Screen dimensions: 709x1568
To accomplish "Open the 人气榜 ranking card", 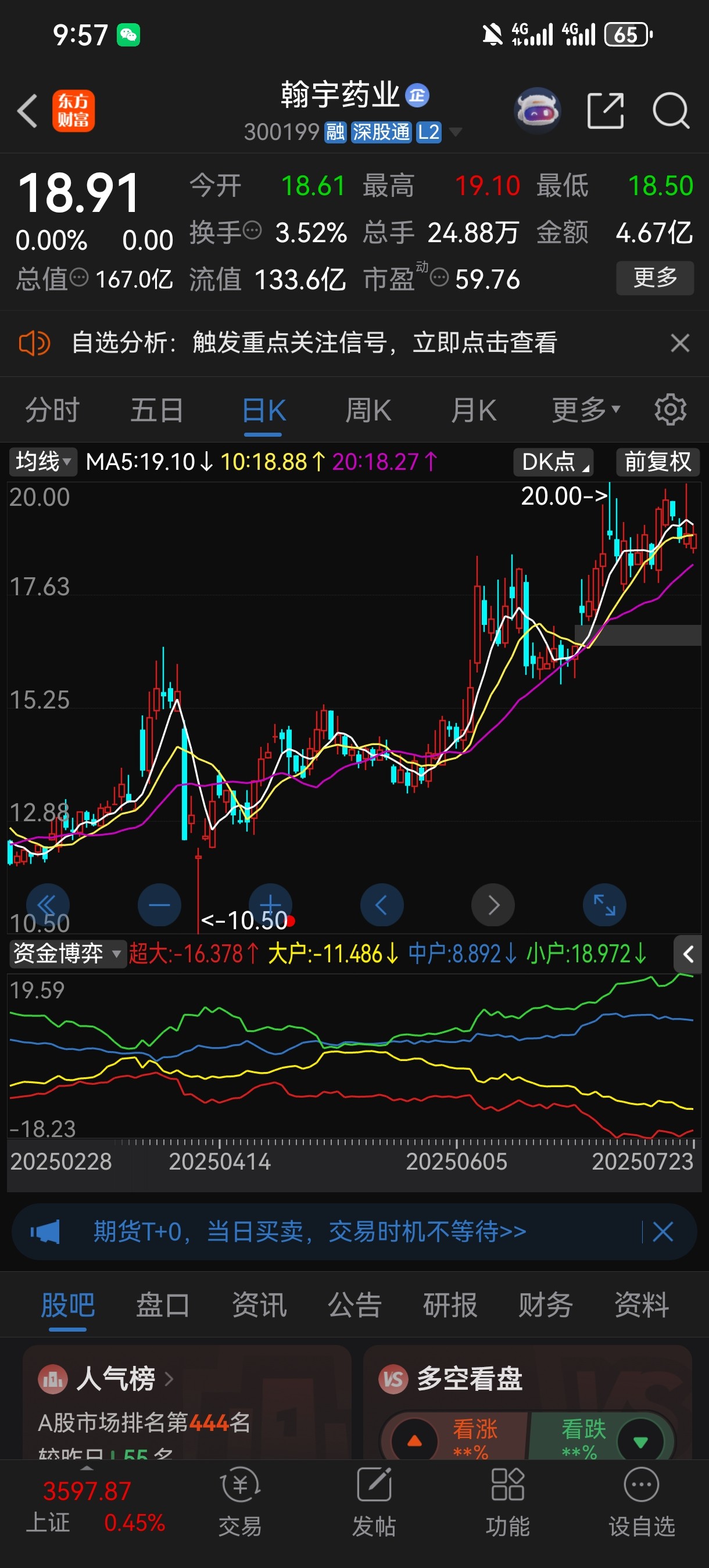I will click(x=187, y=1402).
